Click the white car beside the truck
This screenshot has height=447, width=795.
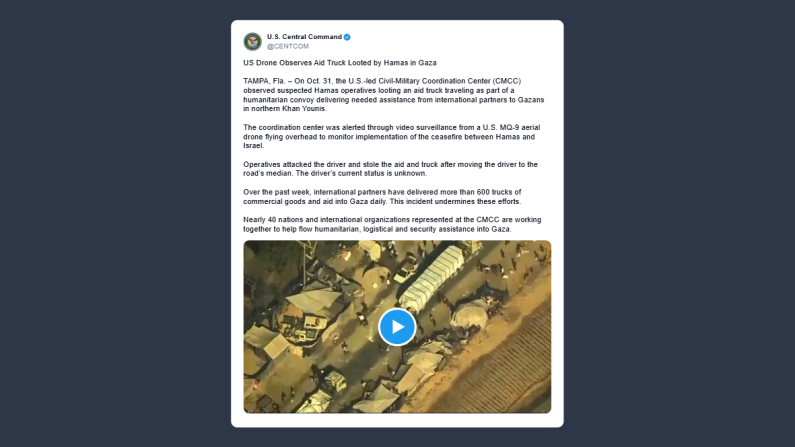coord(406,270)
